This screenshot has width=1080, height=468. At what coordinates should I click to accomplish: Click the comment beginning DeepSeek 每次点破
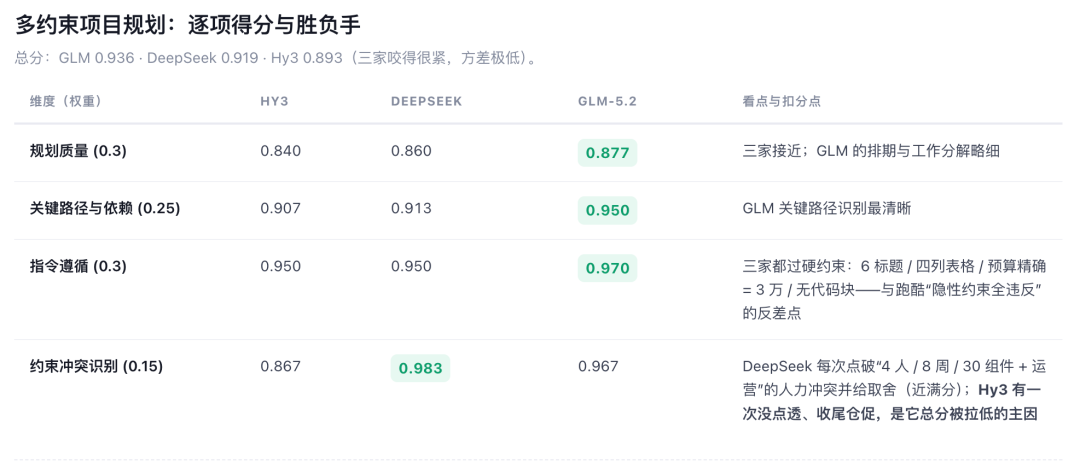click(x=893, y=390)
